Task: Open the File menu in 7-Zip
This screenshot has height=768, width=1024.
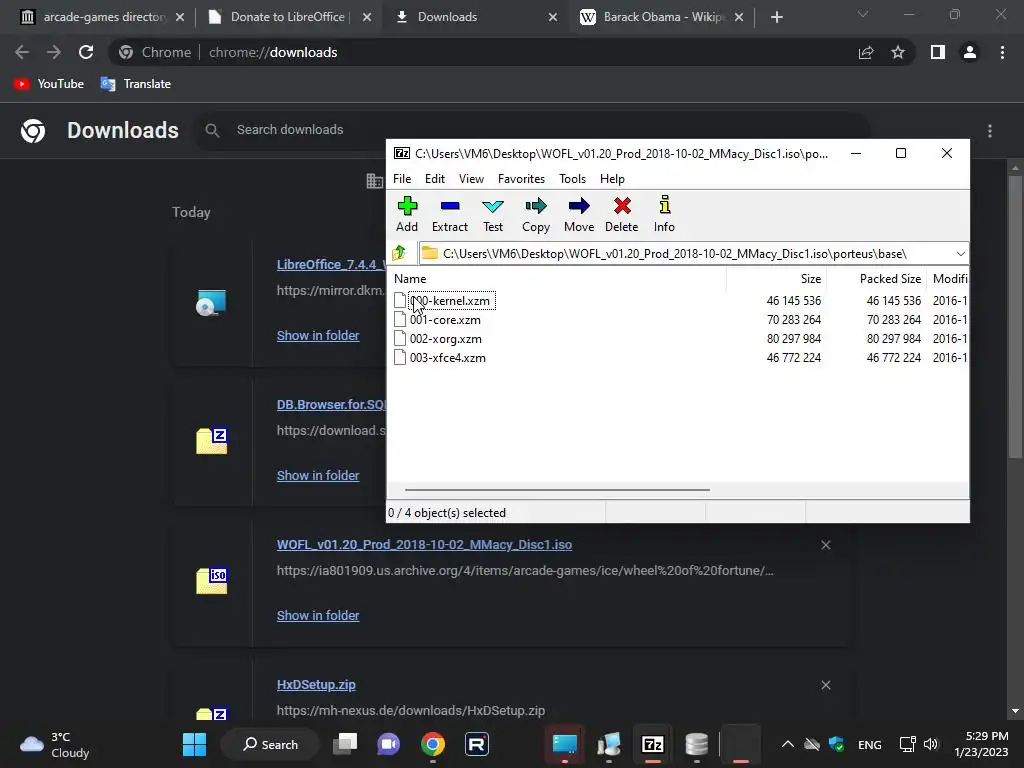Action: click(402, 179)
